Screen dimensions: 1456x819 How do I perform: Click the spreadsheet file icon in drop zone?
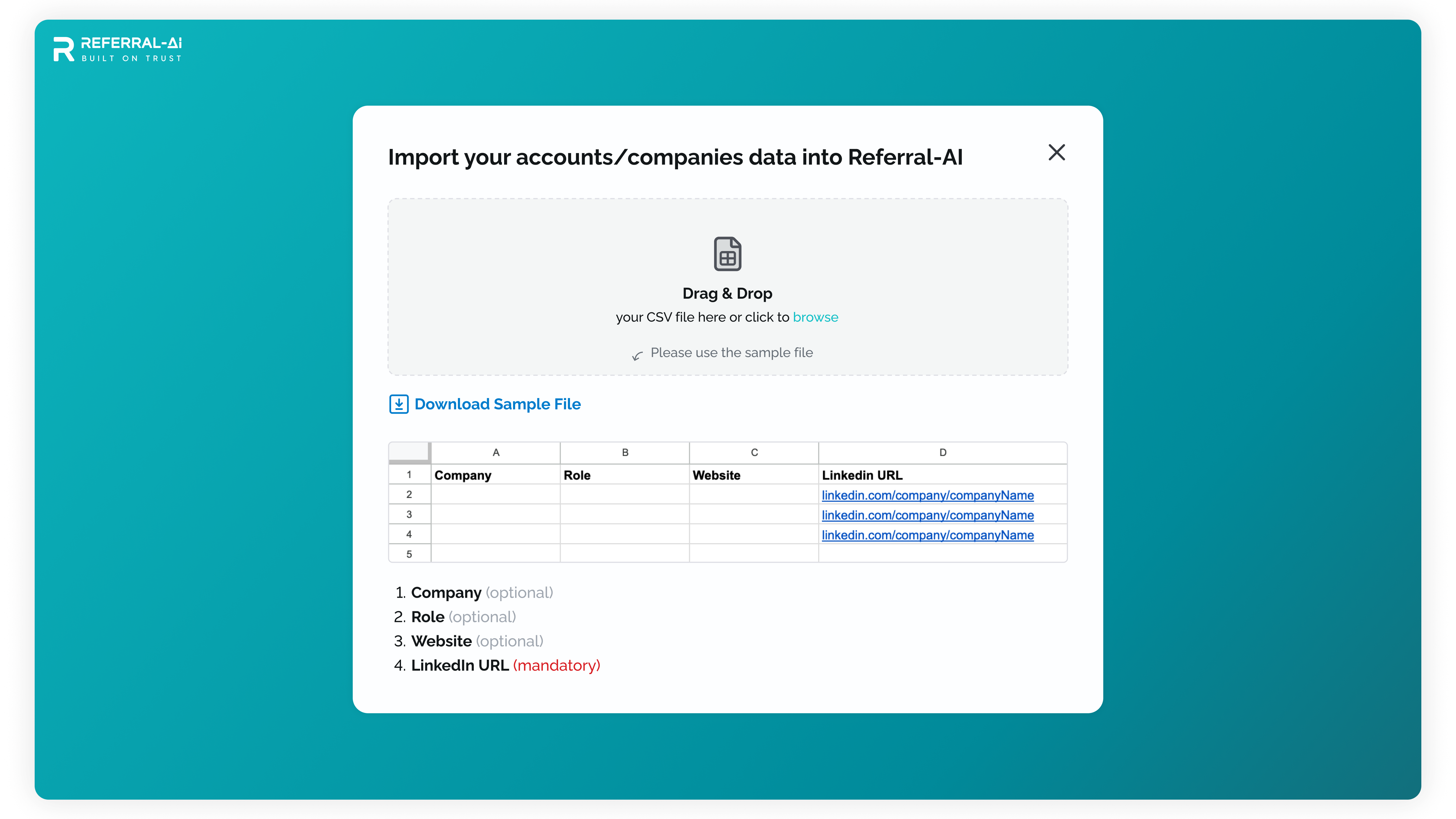pos(727,254)
